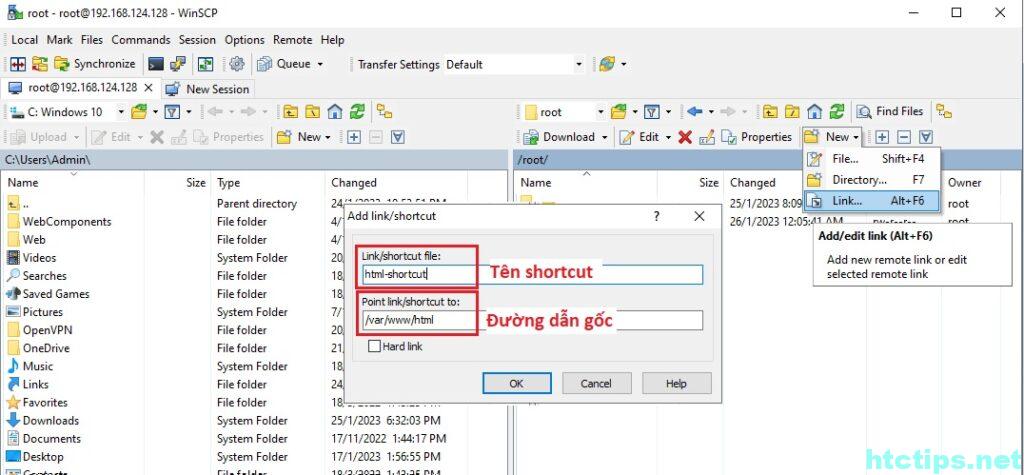Toggle the local directory tree icon
The height and width of the screenshot is (475, 1024).
[385, 112]
